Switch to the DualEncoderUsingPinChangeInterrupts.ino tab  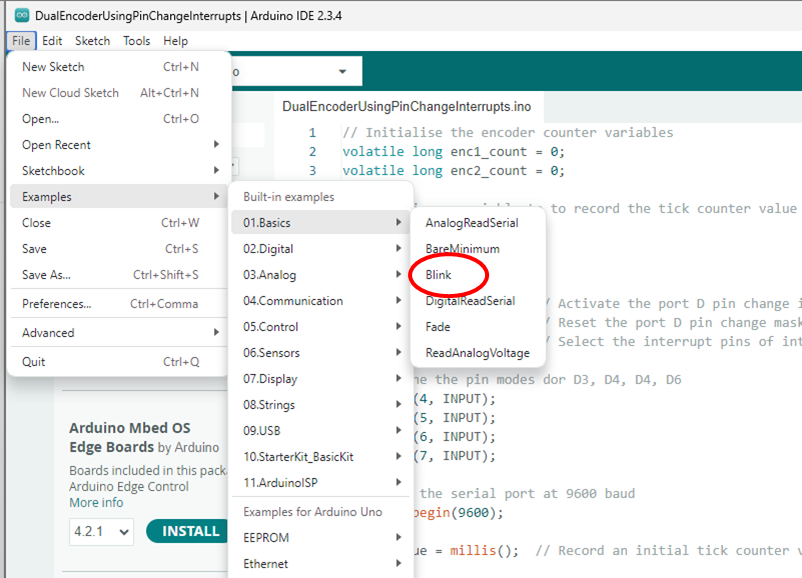(406, 106)
